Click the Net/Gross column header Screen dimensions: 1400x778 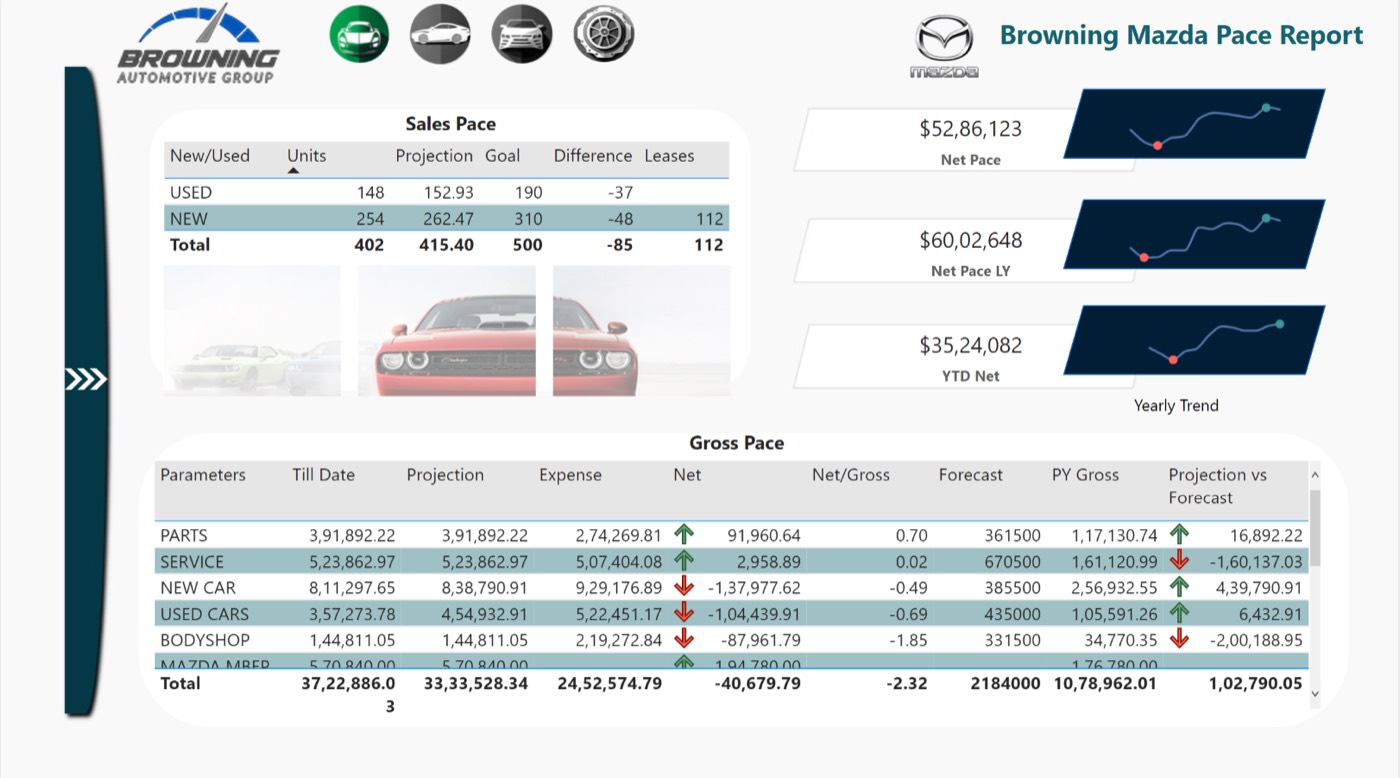(851, 475)
